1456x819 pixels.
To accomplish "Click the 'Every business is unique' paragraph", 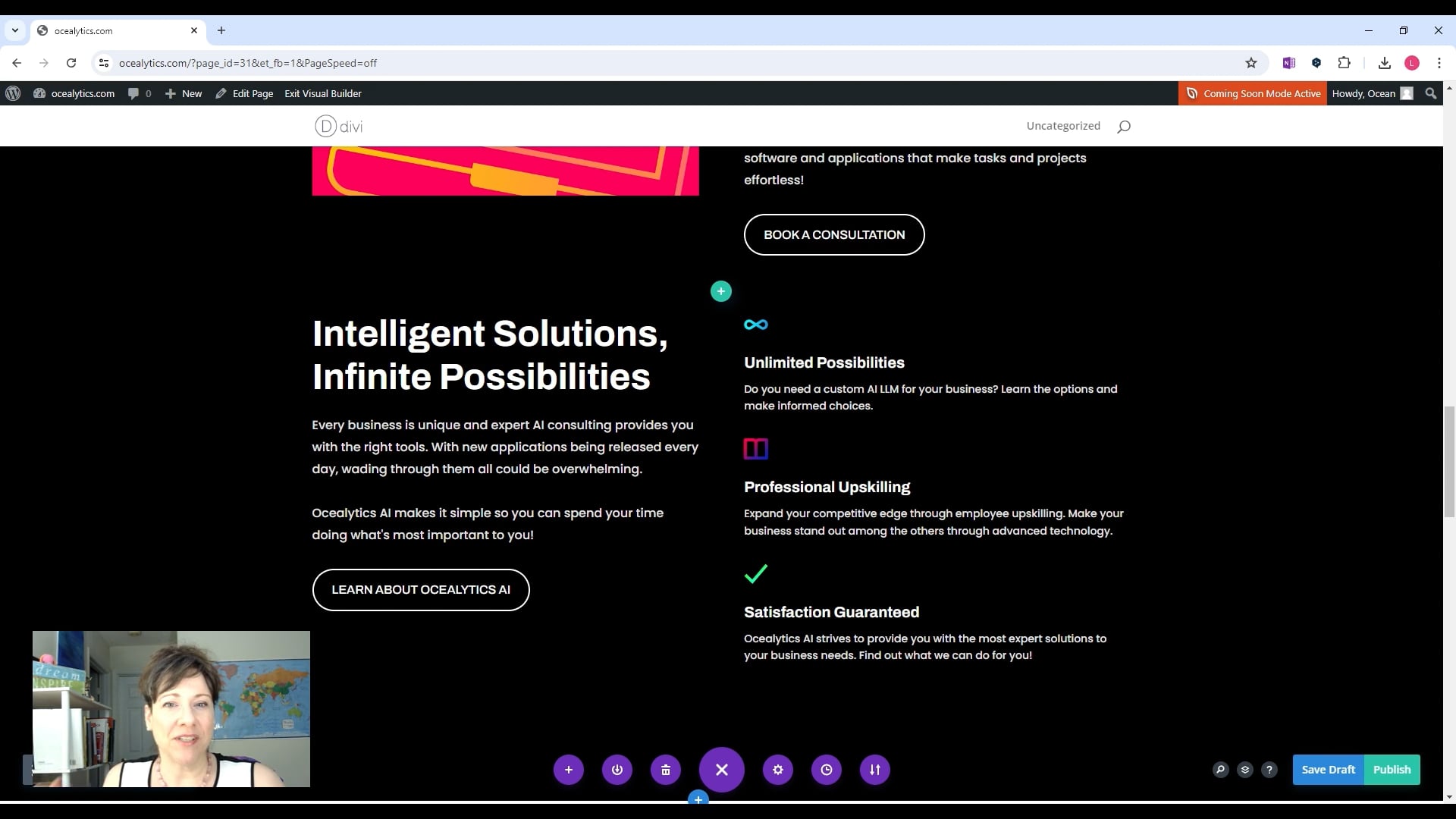I will (x=505, y=447).
